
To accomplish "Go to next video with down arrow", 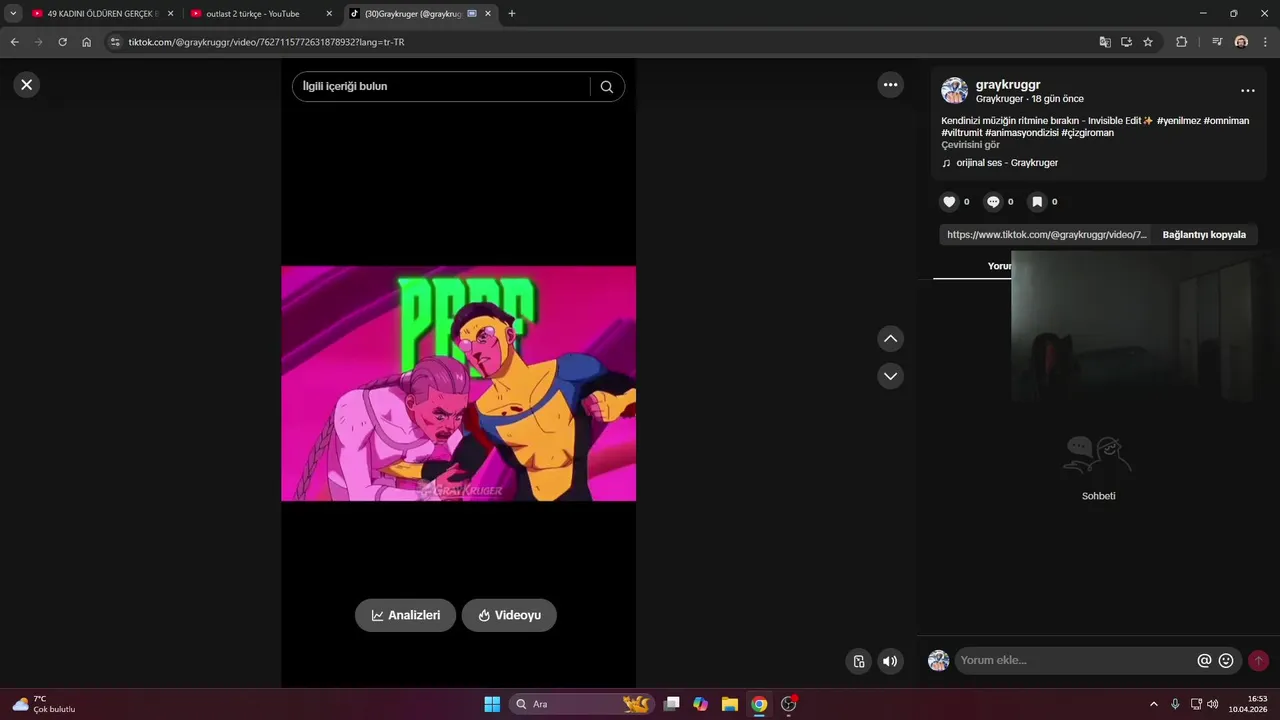I will tap(891, 376).
